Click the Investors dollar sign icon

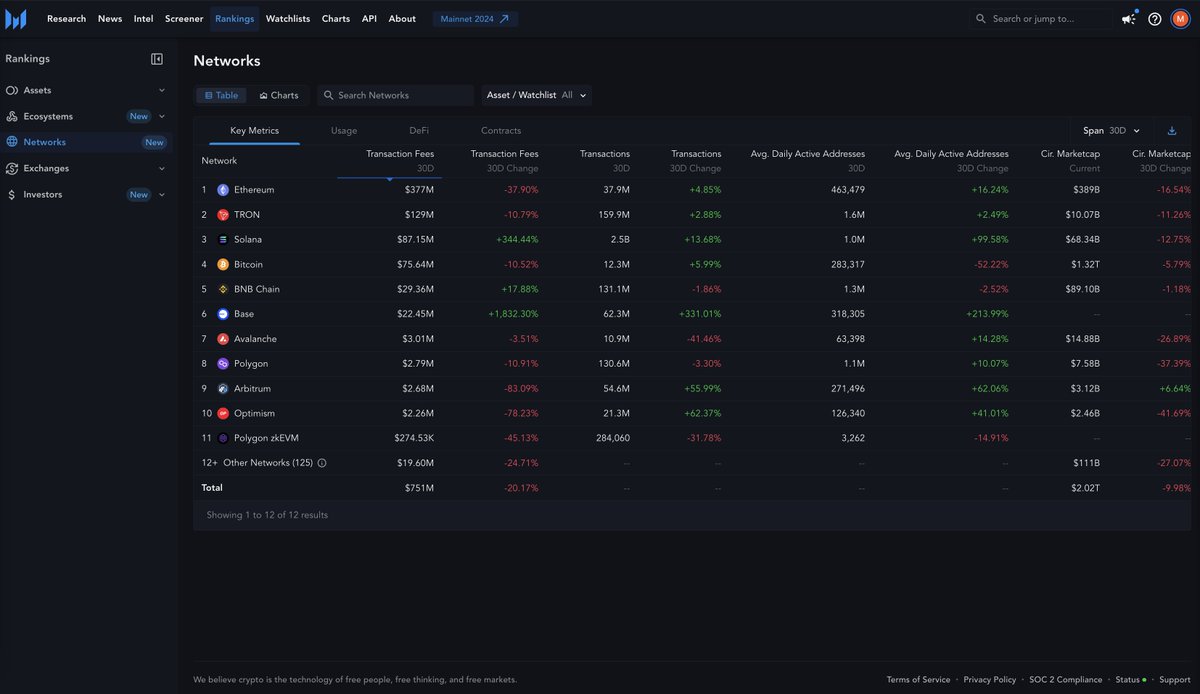pyautogui.click(x=12, y=195)
